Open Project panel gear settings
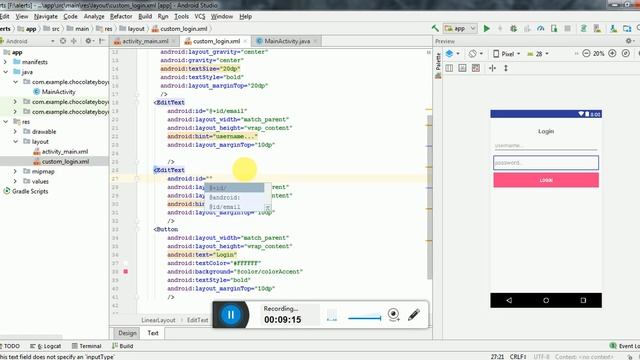Screen dimensions: 640x360 pyautogui.click(x=88, y=41)
